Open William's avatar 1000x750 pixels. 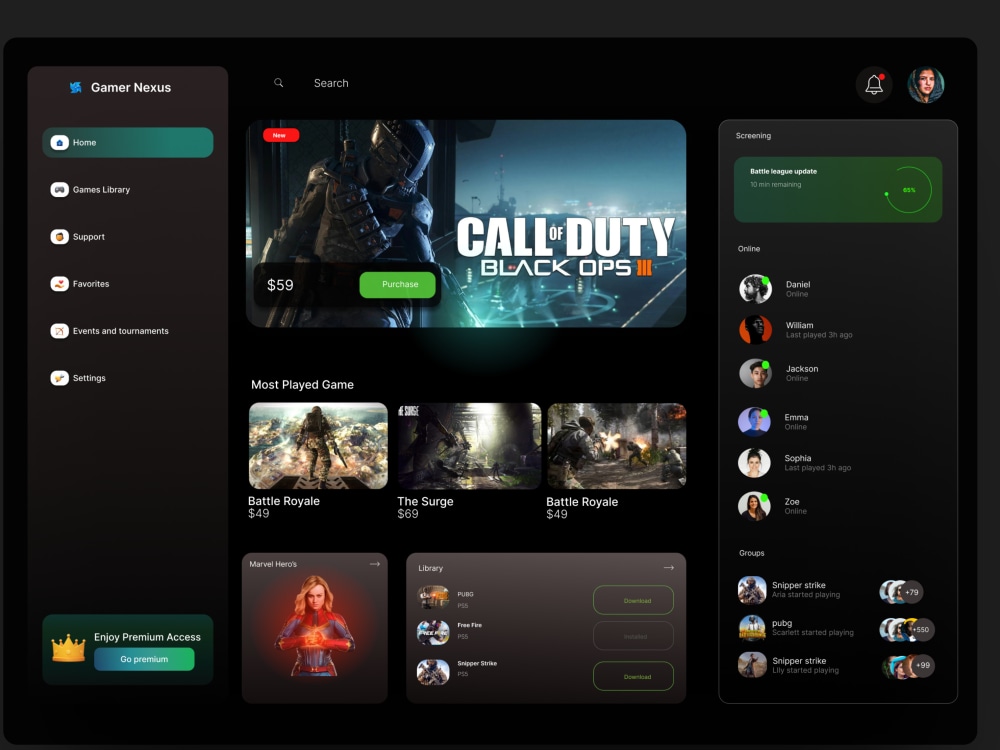(x=755, y=330)
